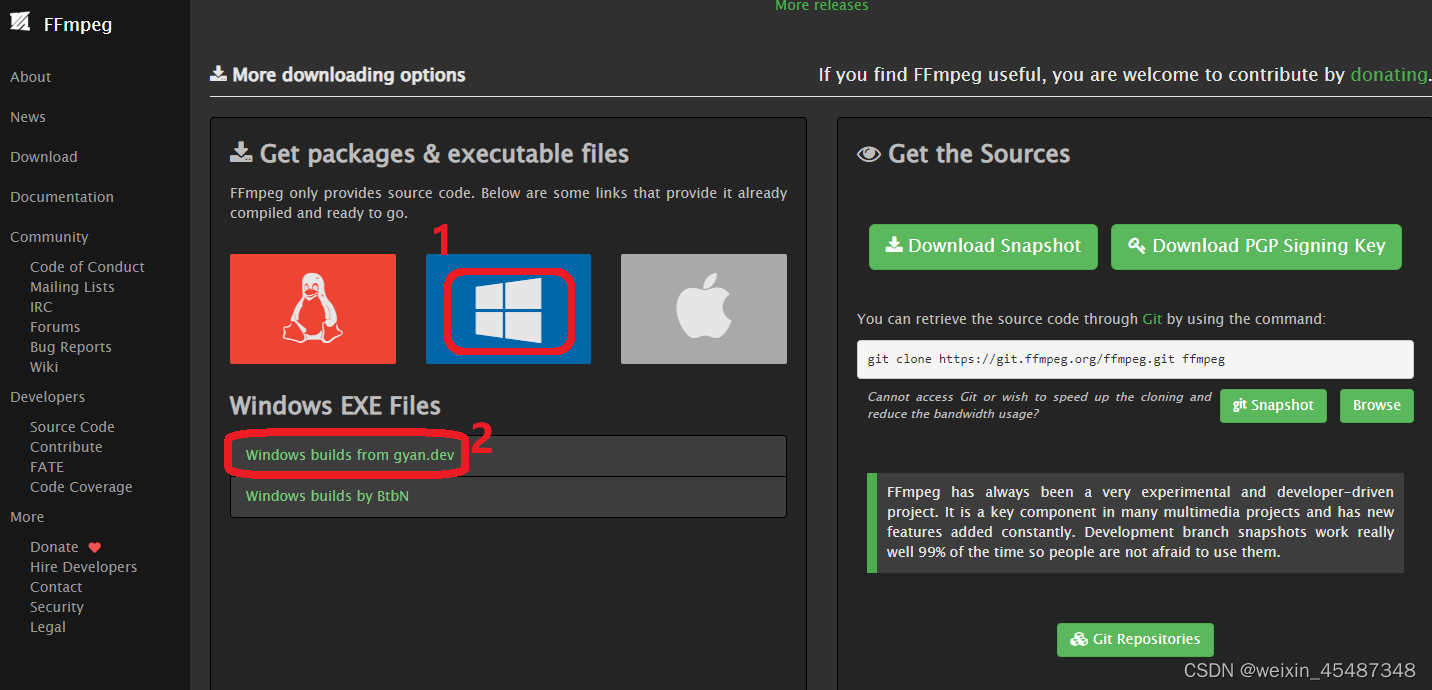Open News in the sidebar
The image size is (1432, 690).
click(x=28, y=117)
